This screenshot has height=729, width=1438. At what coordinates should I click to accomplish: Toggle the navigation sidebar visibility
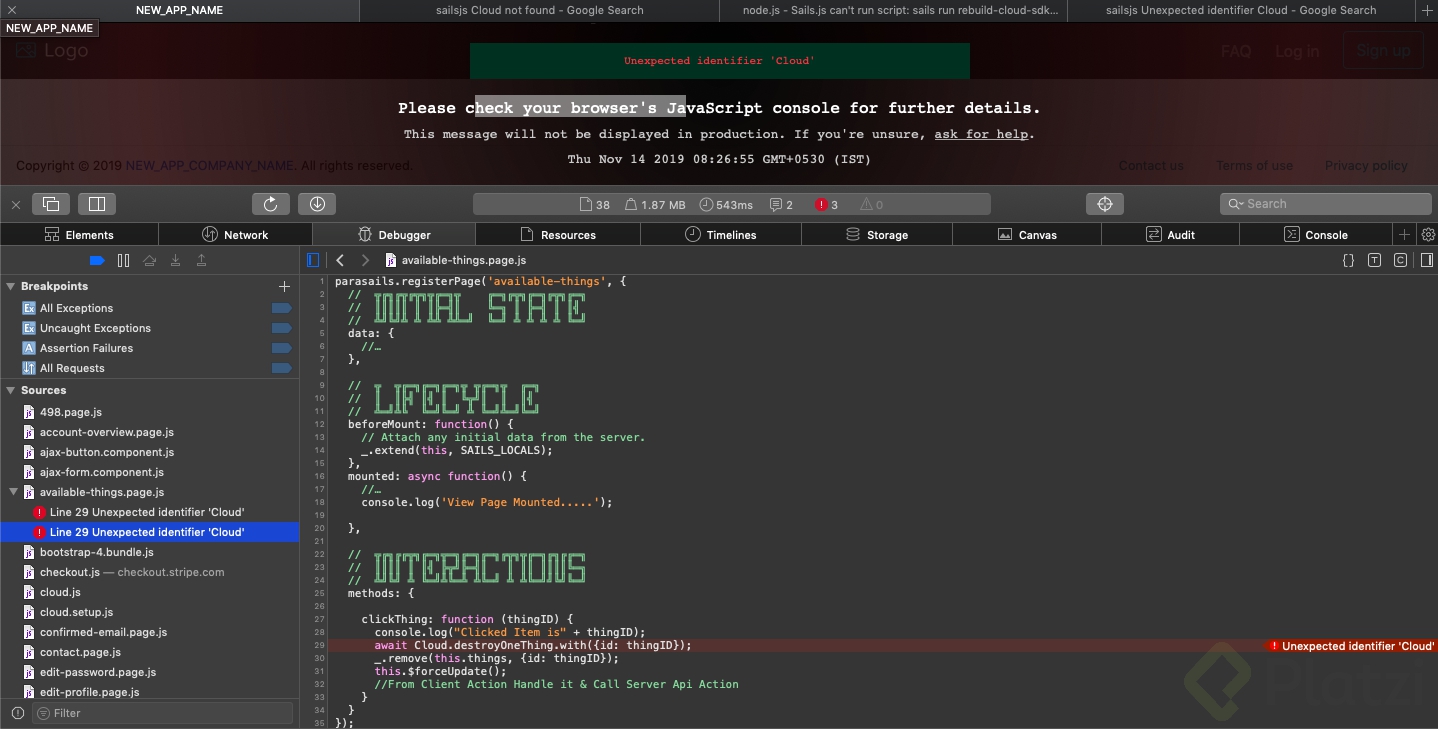[x=313, y=260]
